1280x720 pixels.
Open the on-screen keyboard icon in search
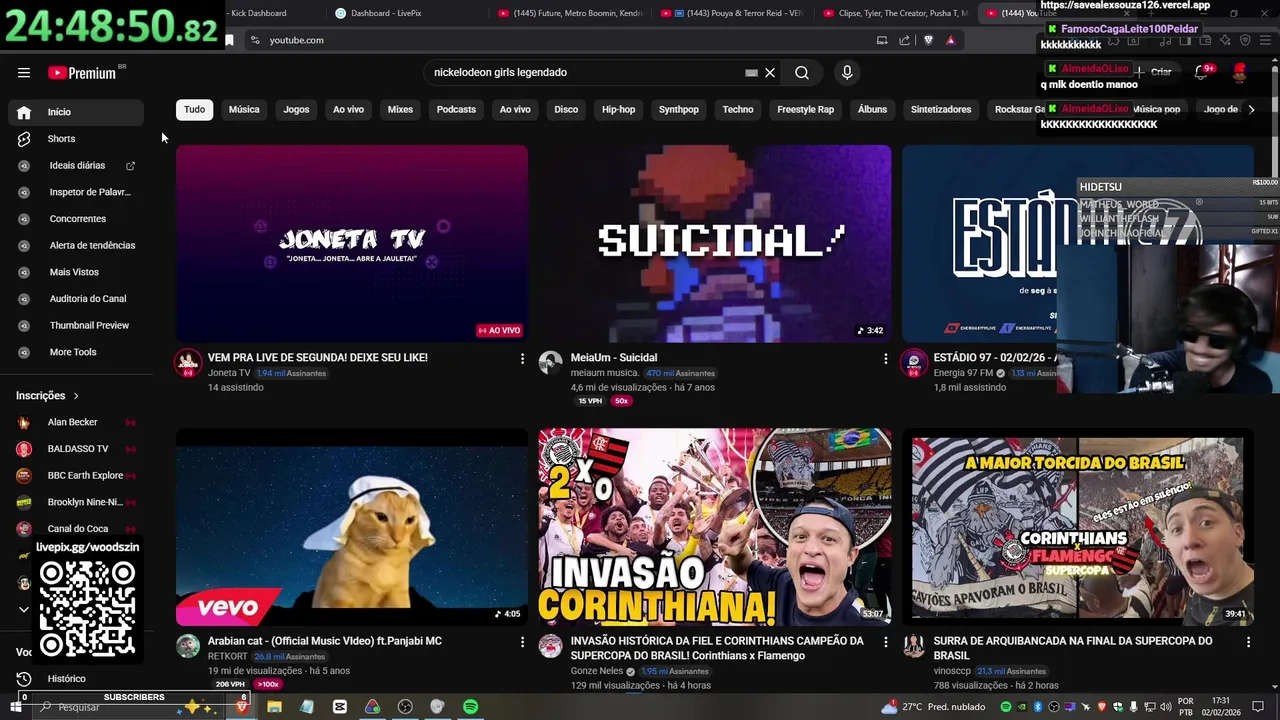click(x=751, y=73)
